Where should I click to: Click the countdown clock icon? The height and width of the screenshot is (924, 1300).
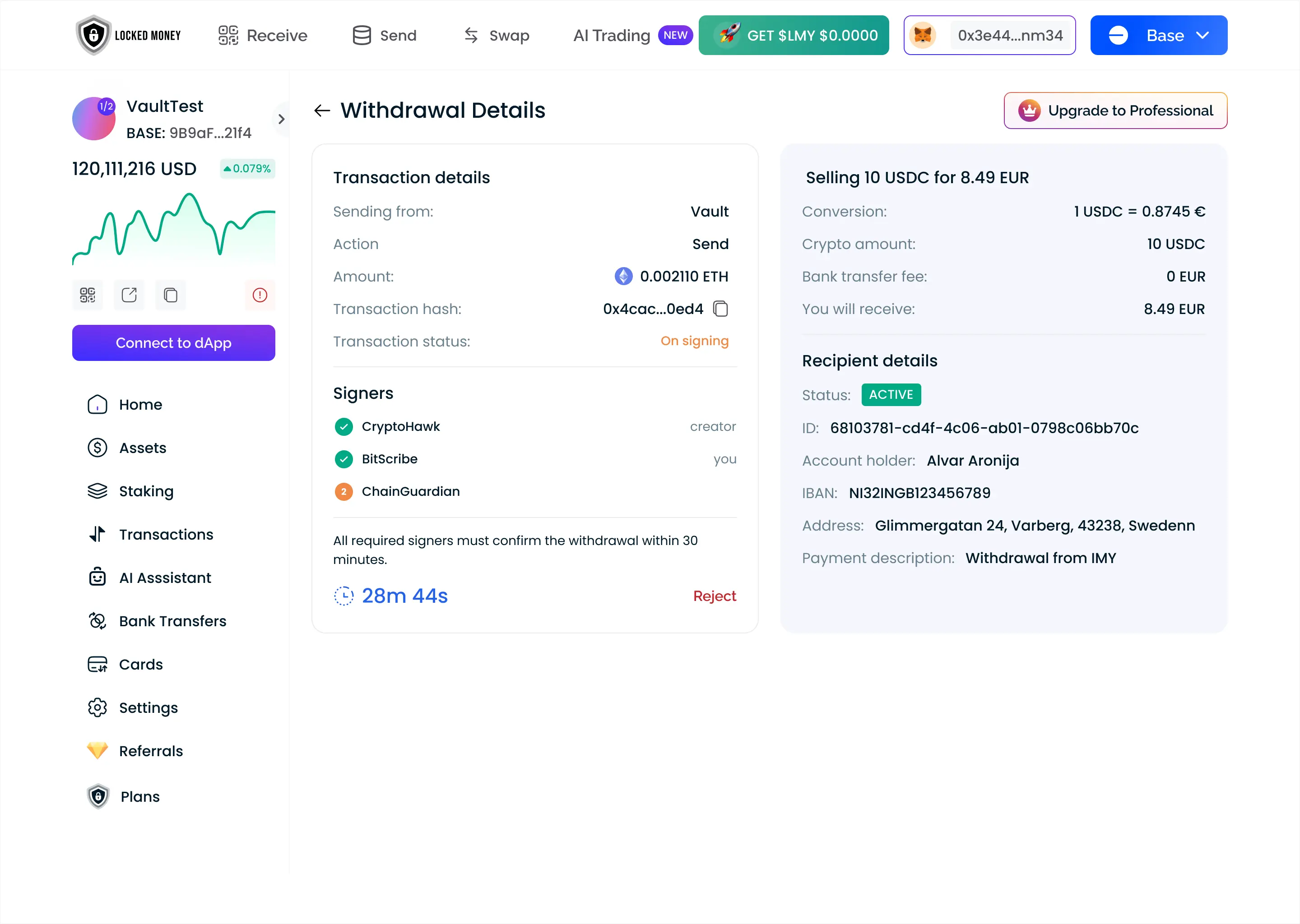click(344, 596)
